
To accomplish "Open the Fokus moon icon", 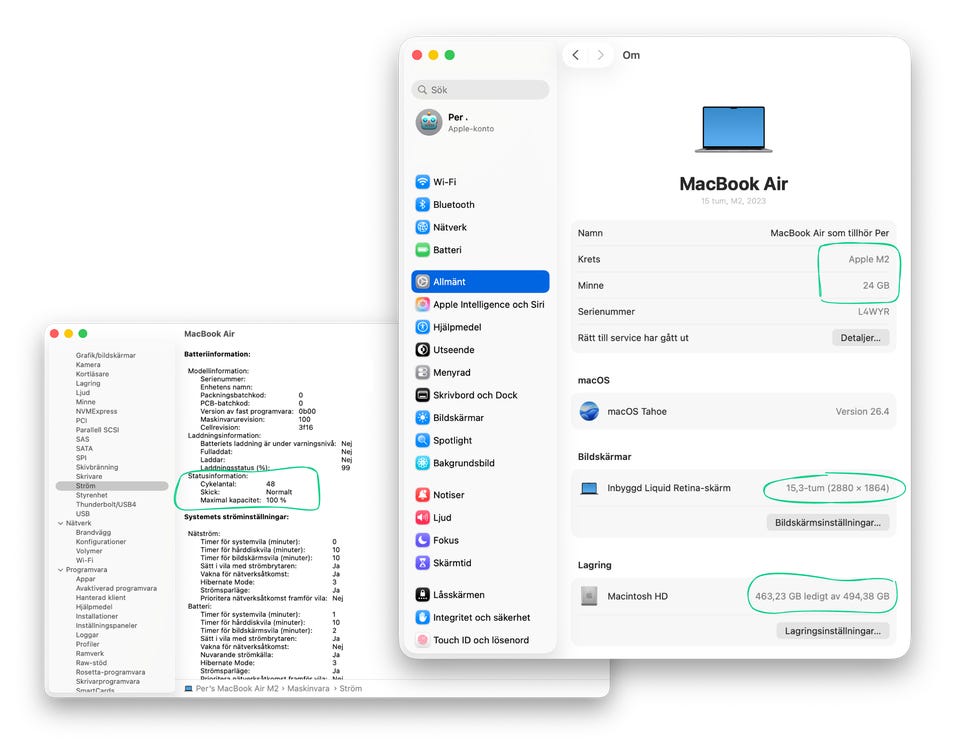I will 422,540.
